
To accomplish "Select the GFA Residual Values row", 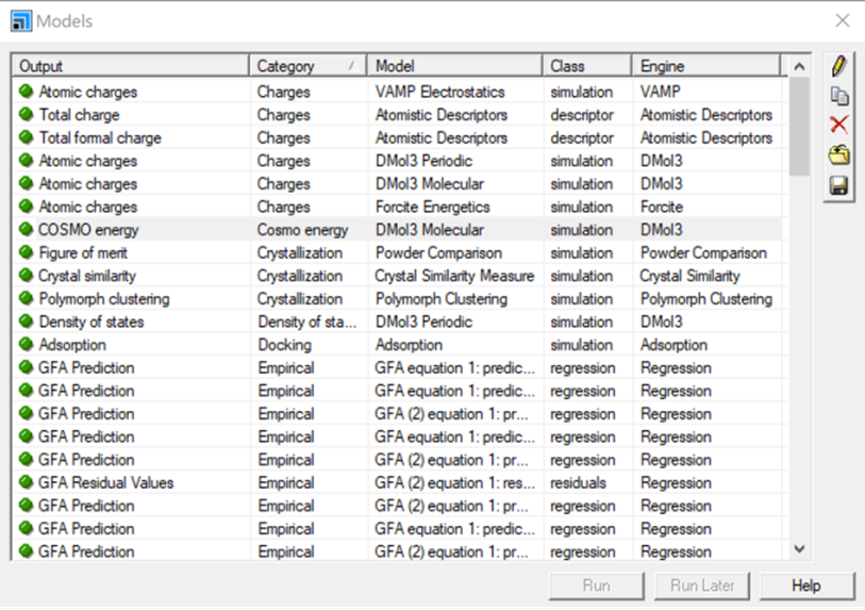I will 106,483.
